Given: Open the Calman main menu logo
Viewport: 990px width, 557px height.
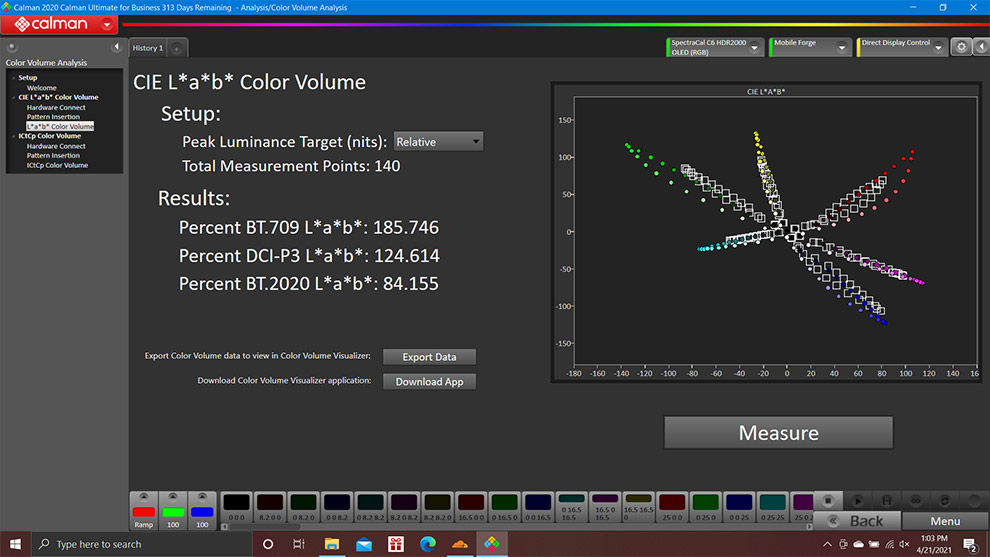Looking at the screenshot, I should [51, 24].
